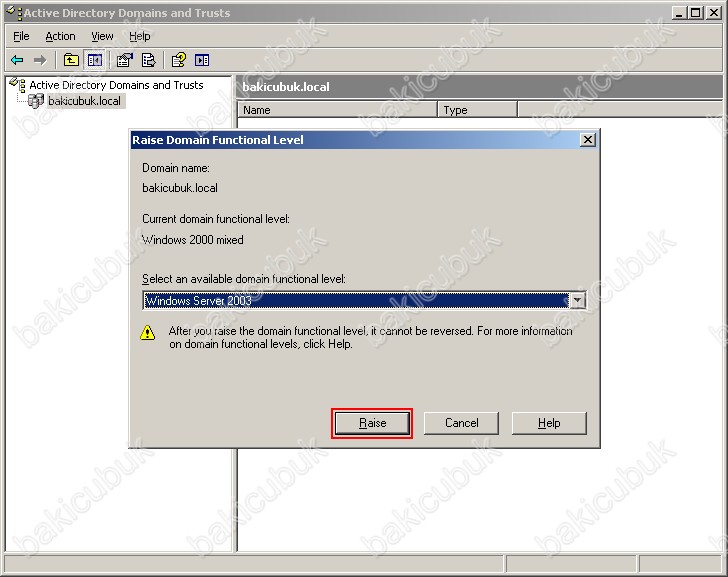Image resolution: width=728 pixels, height=577 pixels.
Task: Select Active Directory Domains and Trusts root node
Action: point(115,85)
